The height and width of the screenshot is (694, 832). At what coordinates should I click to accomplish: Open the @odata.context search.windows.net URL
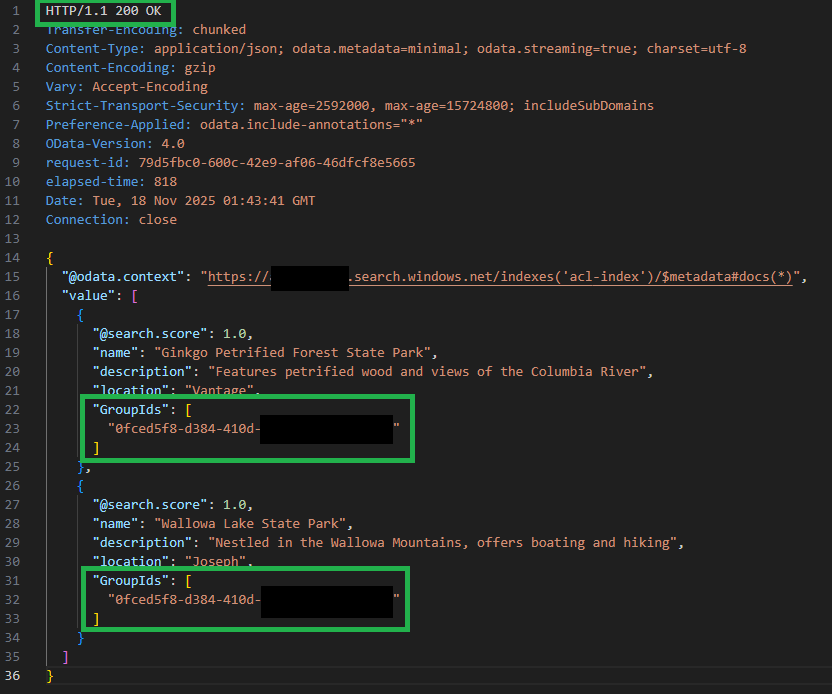coord(500,277)
